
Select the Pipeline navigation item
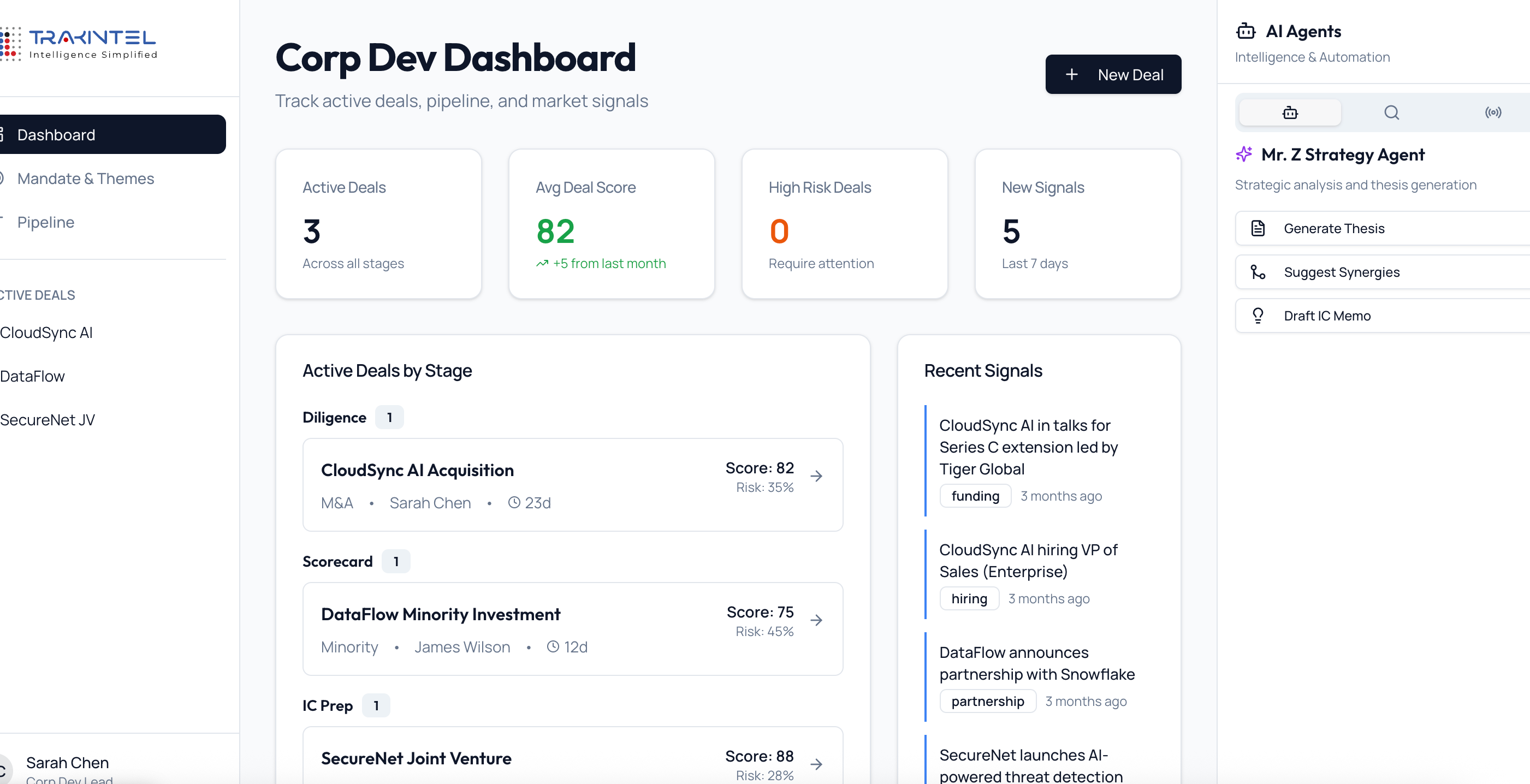click(x=45, y=222)
